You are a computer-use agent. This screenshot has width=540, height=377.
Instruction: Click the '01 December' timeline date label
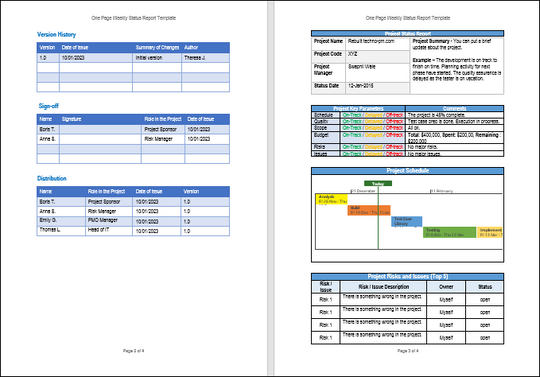tap(363, 191)
